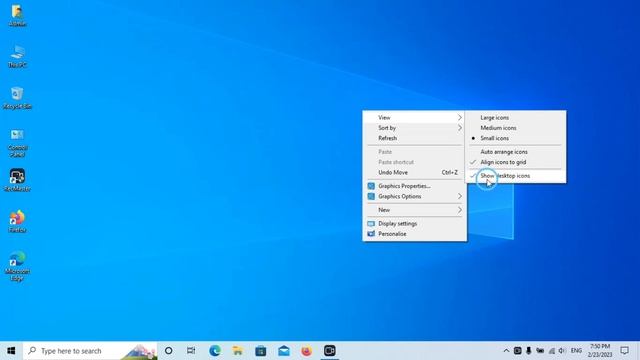Click the RecMaster icon in system tray
Image resolution: width=640 pixels, height=360 pixels.
(517, 351)
